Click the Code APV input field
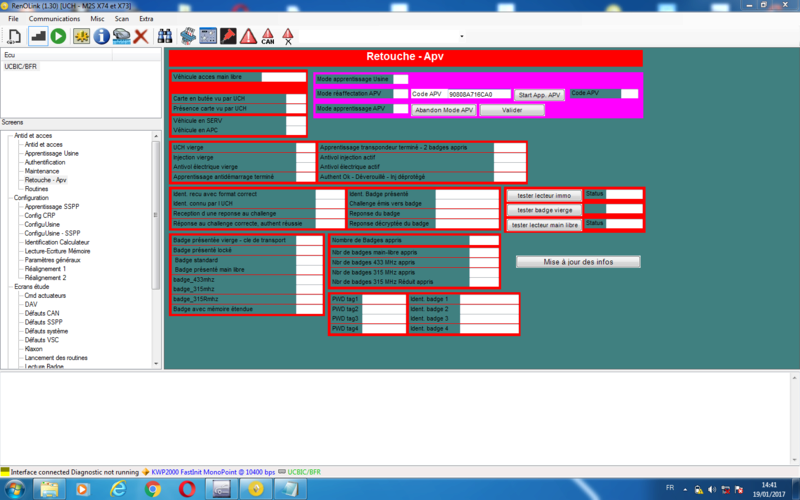Viewport: 800px width, 500px height. [479, 94]
